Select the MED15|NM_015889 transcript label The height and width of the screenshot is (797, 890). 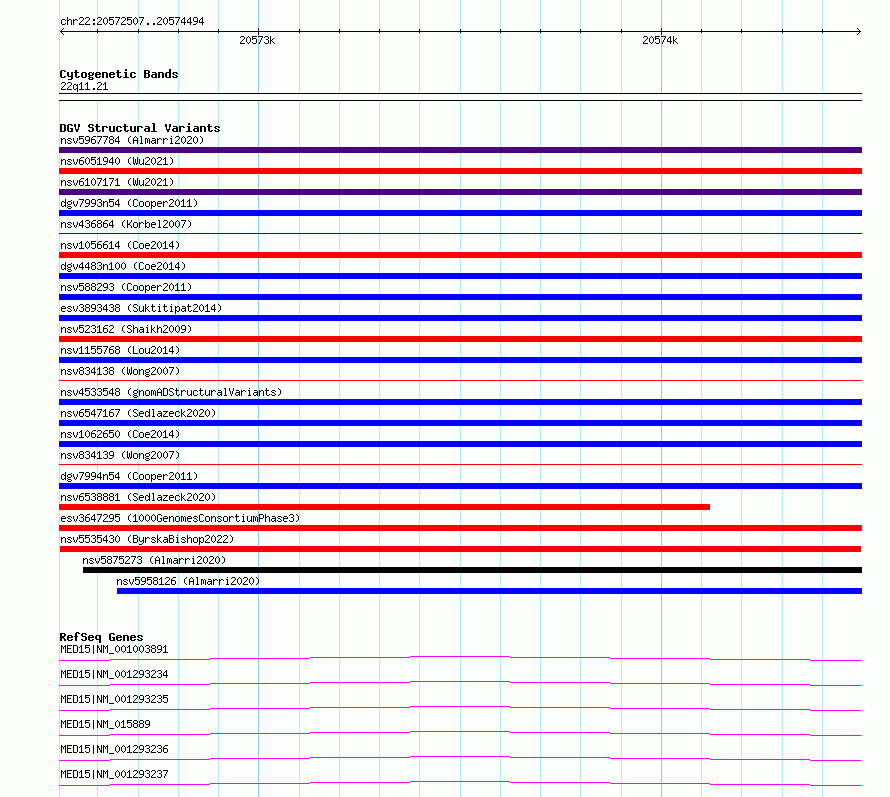tap(105, 724)
